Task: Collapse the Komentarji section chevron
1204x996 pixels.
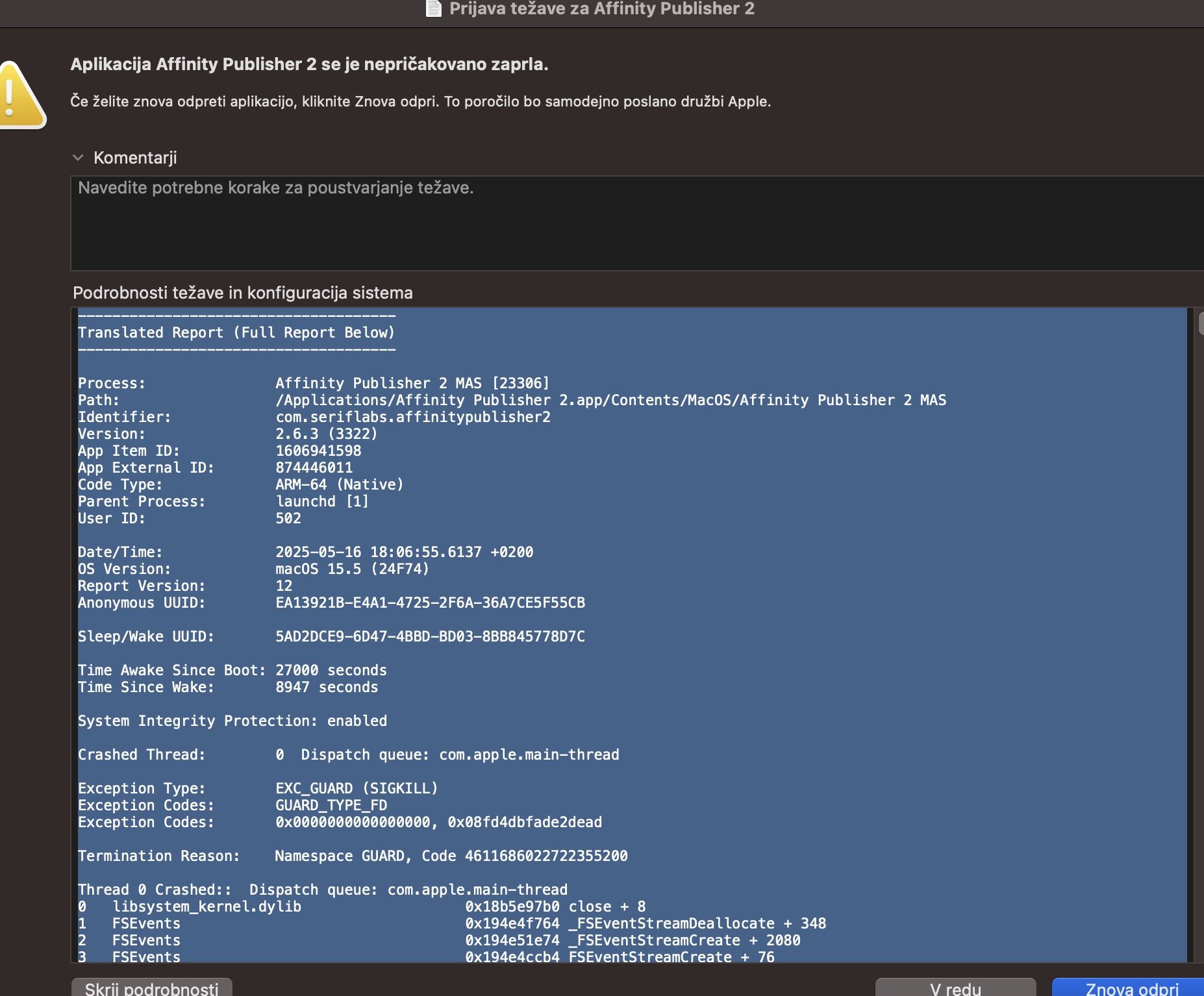Action: (78, 158)
